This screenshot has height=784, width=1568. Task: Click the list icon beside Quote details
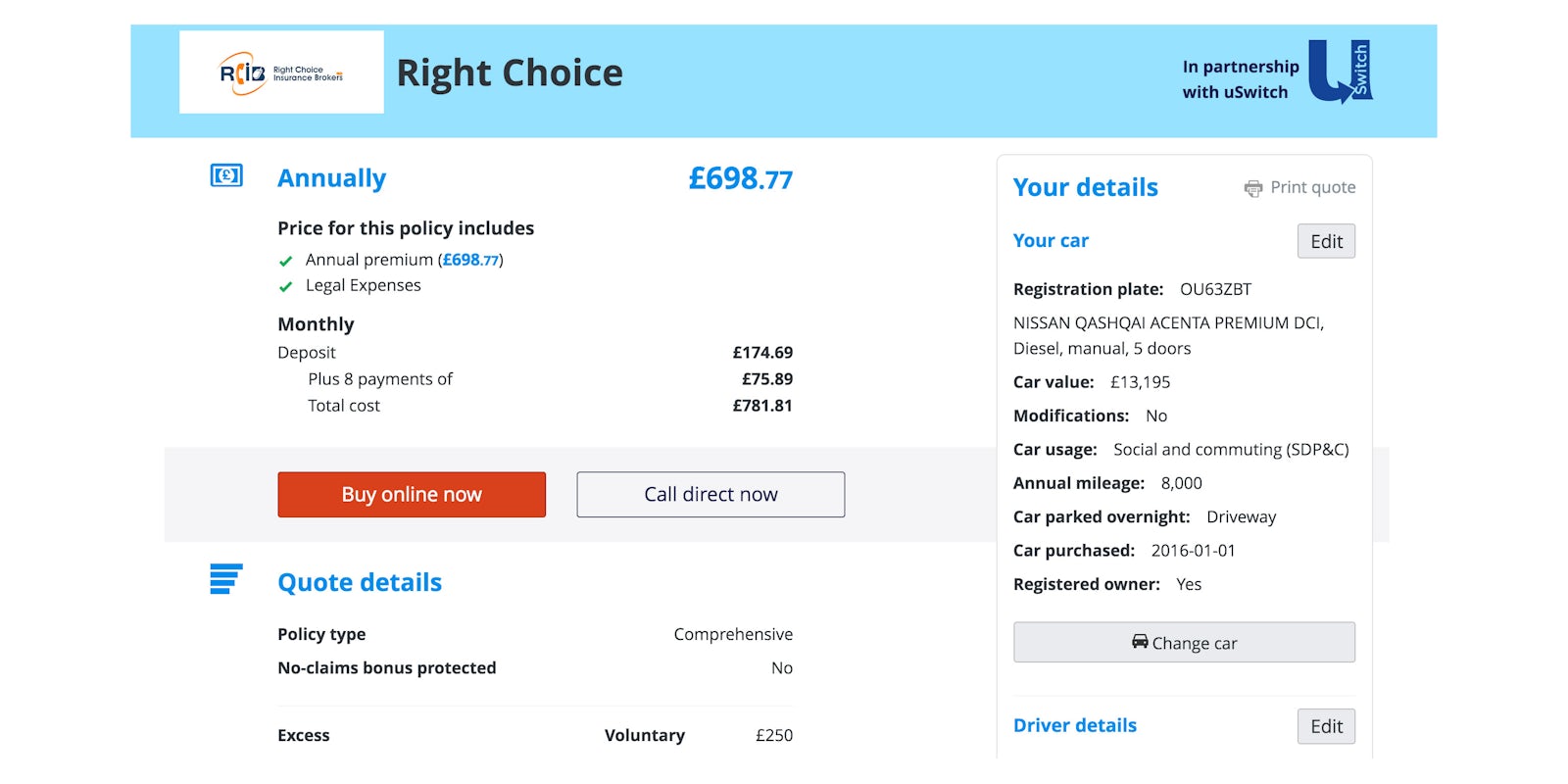tap(224, 579)
